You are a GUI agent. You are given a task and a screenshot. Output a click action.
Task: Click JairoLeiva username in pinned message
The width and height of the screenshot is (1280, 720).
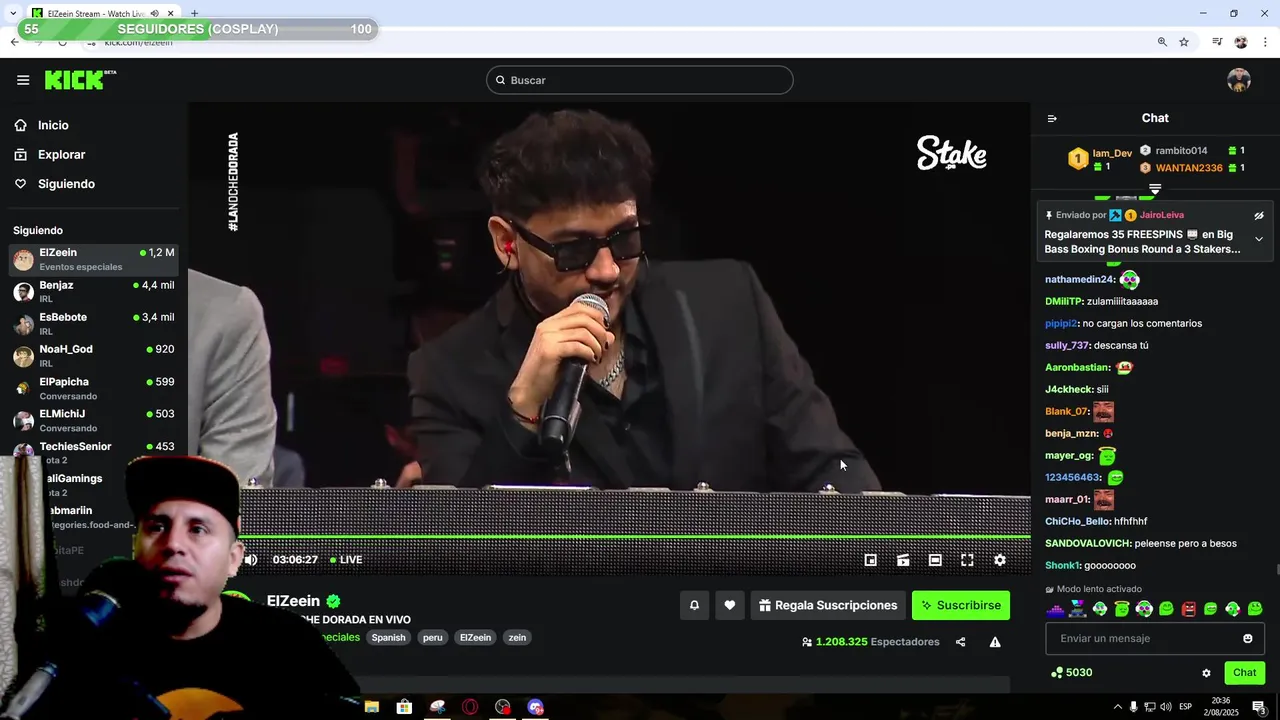click(1162, 215)
